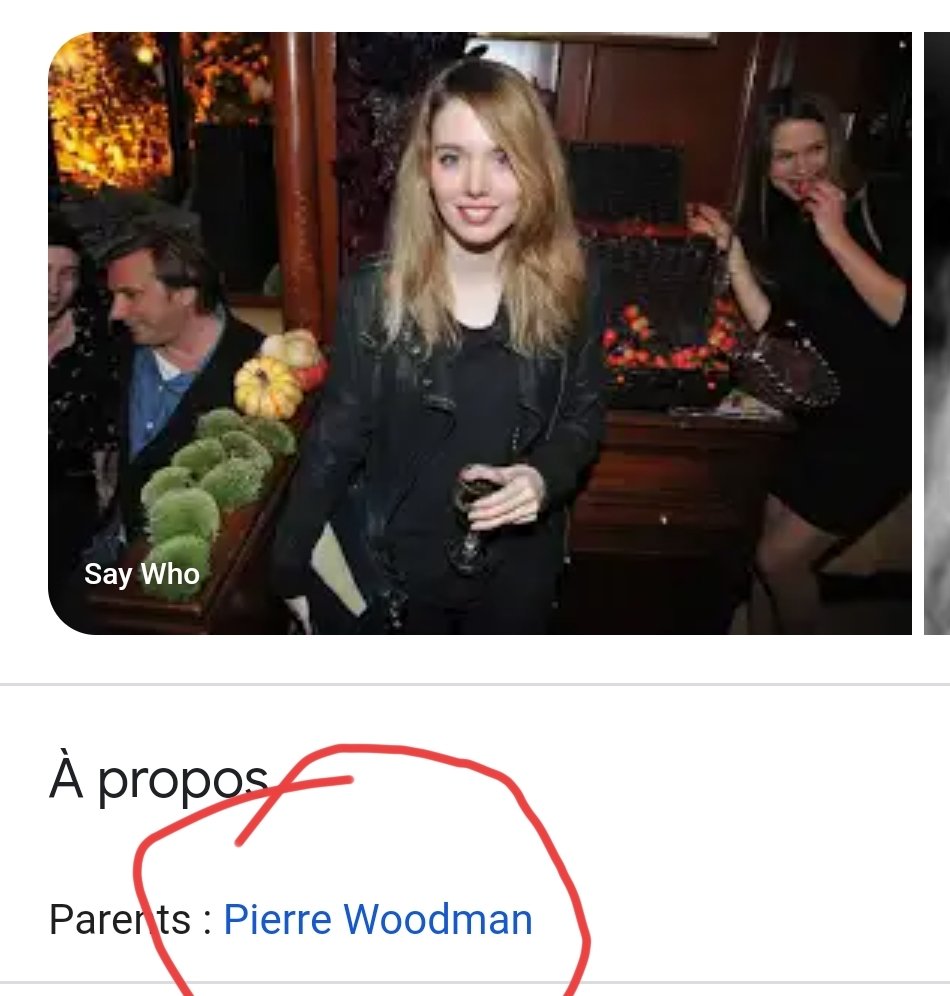This screenshot has height=996, width=950.
Task: Click the divider line above À propos
Action: click(475, 684)
